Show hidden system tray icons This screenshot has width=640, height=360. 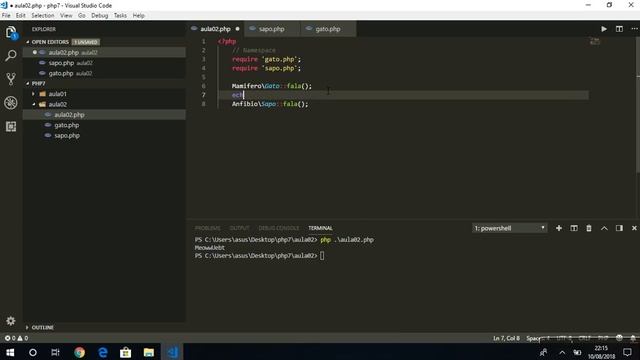[x=562, y=352]
